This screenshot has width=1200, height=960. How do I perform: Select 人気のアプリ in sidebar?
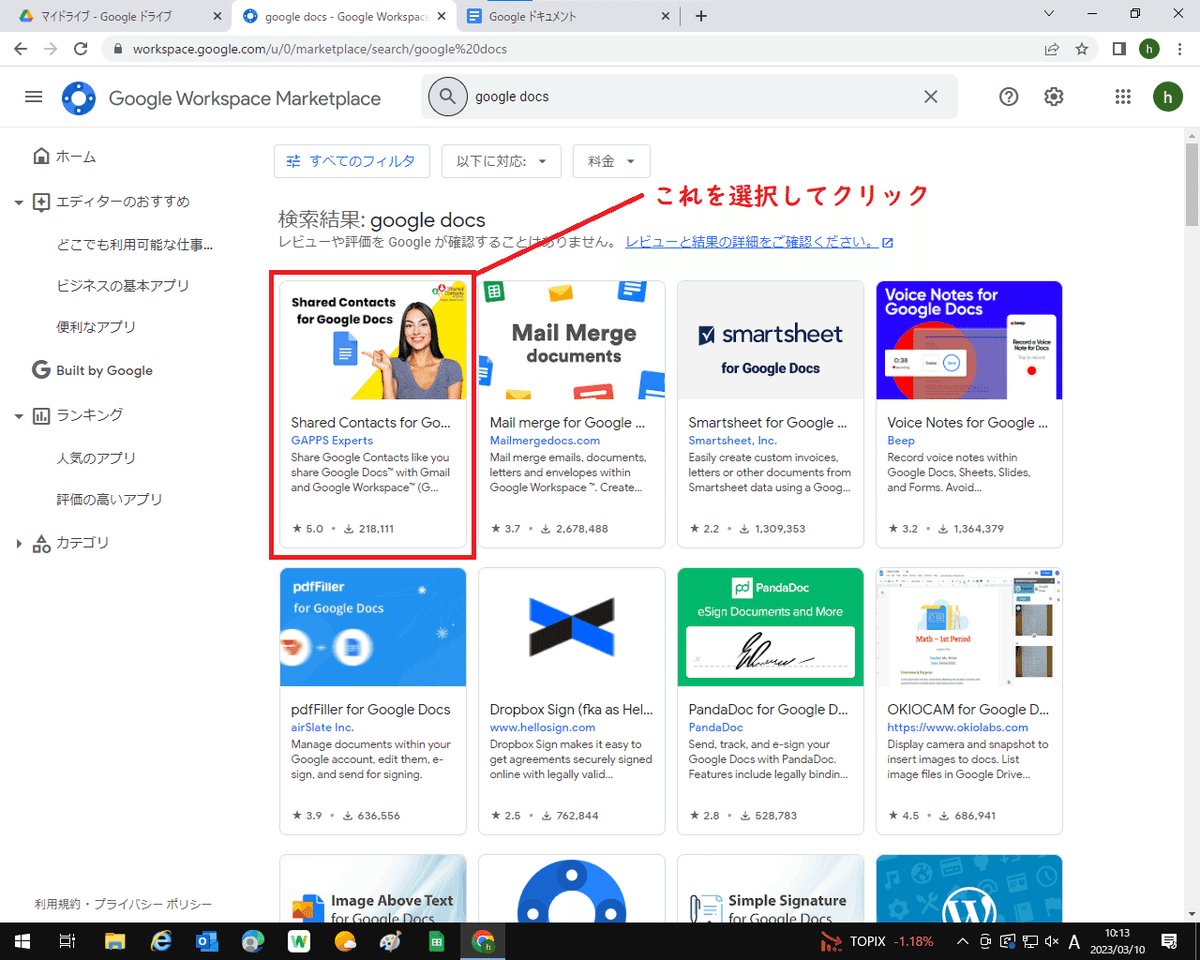[x=96, y=458]
